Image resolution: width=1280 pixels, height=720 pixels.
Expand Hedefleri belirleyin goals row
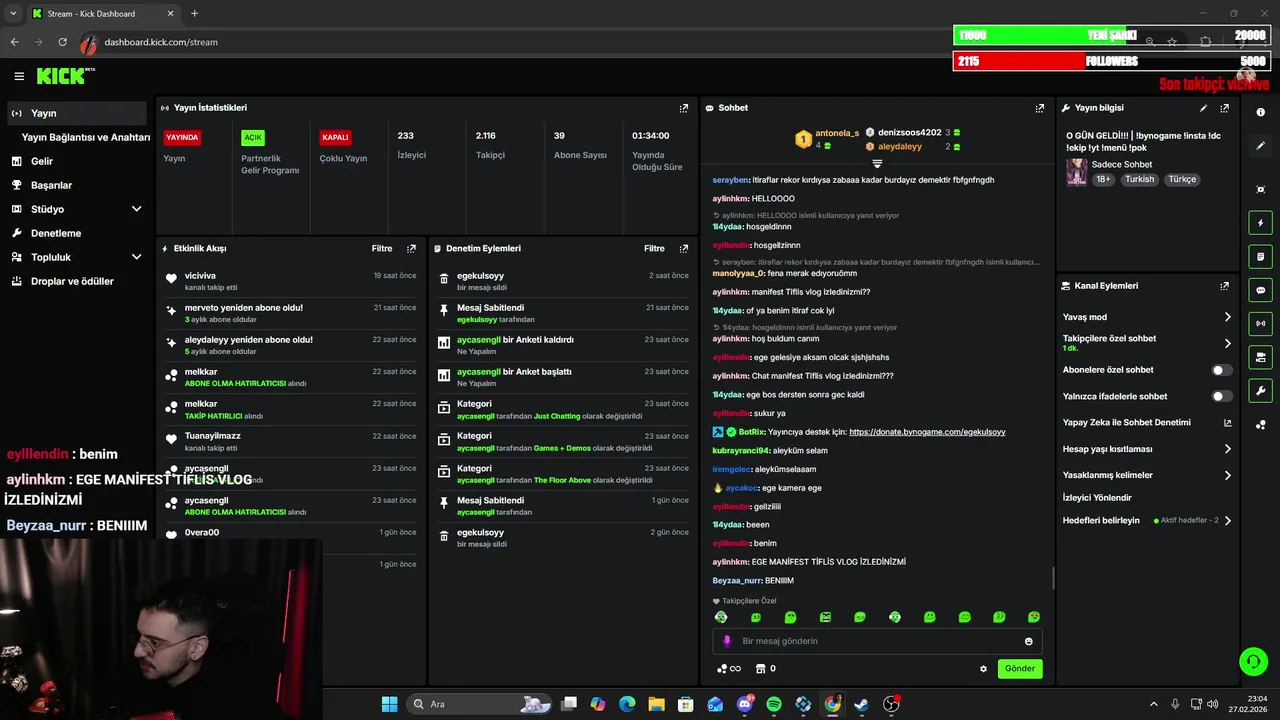point(1147,520)
